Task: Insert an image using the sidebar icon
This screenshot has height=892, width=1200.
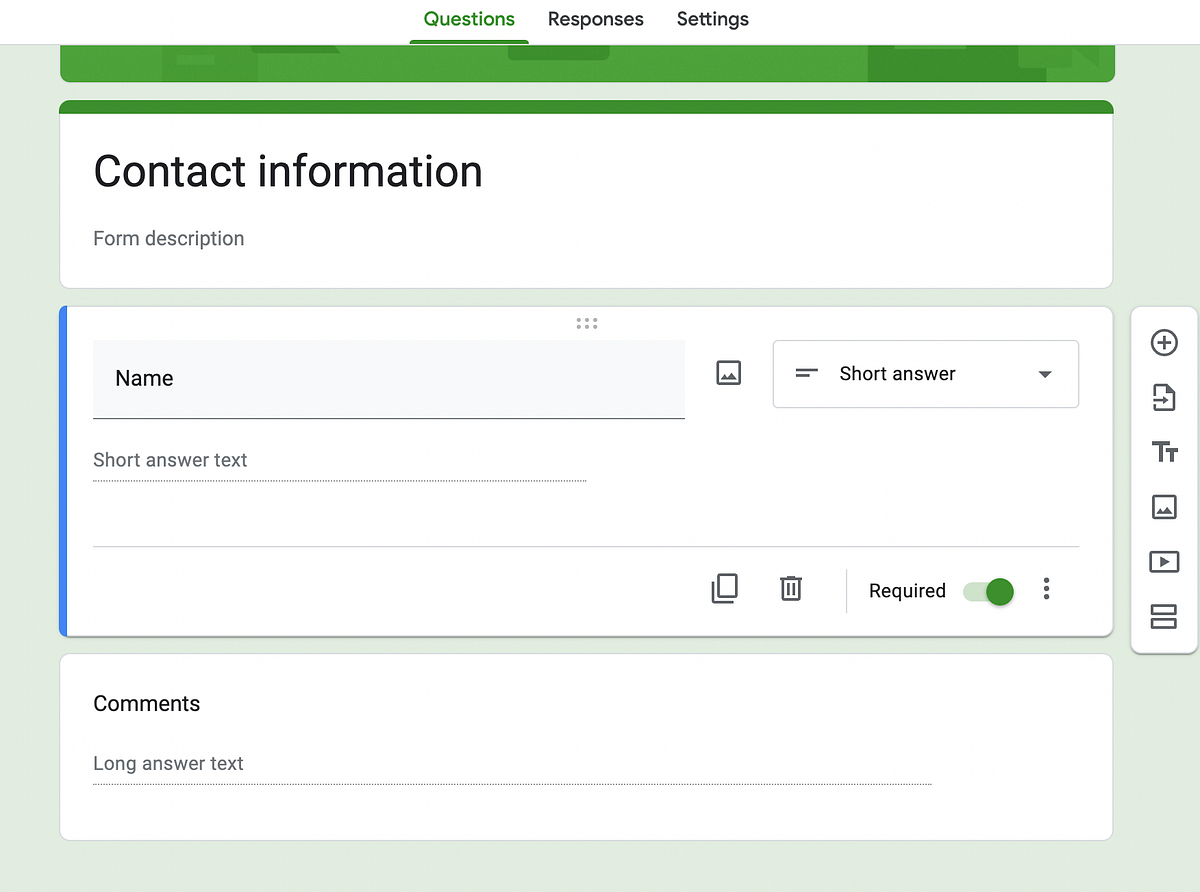Action: (1164, 507)
